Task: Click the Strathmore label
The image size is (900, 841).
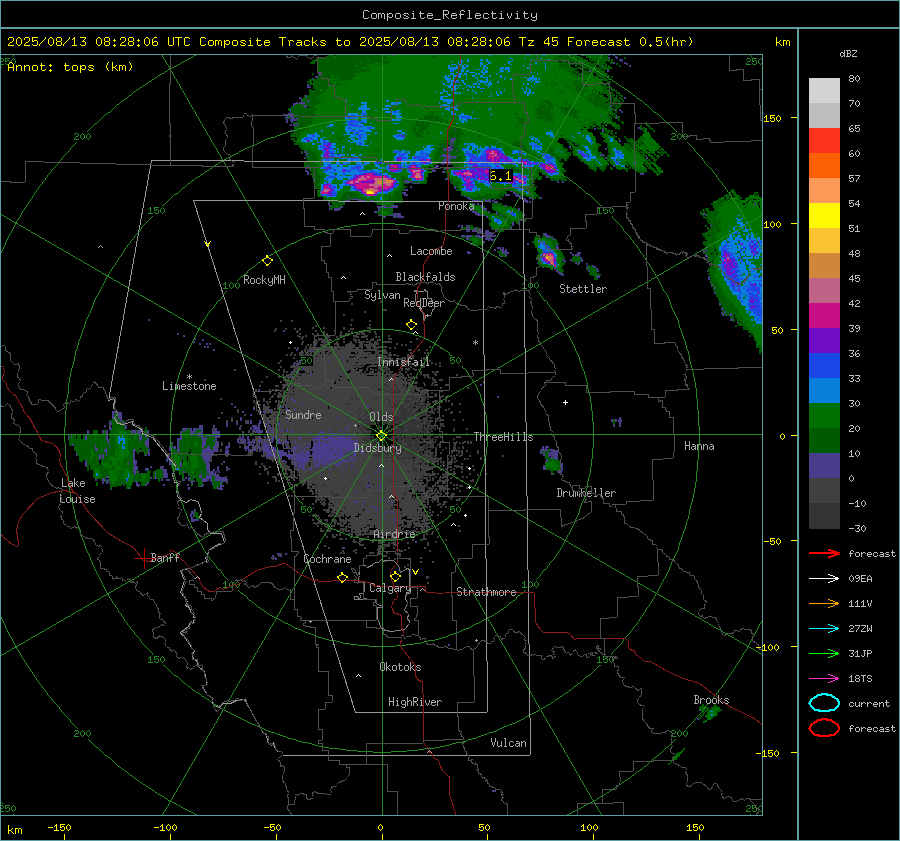Action: 486,592
